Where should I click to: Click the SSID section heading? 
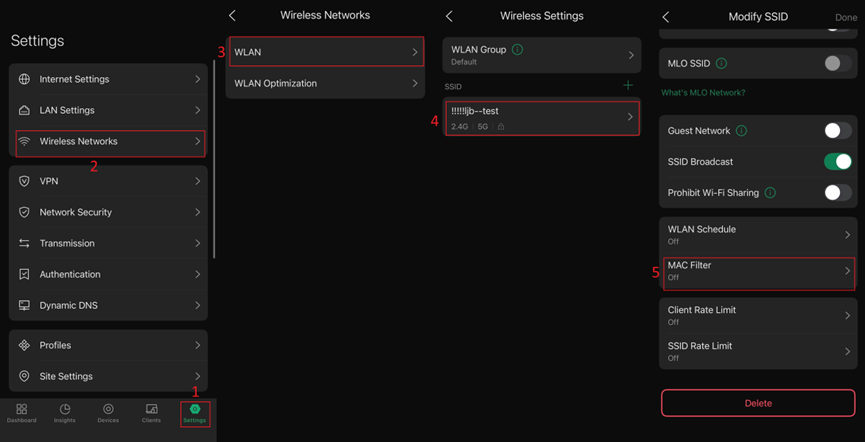(x=453, y=87)
